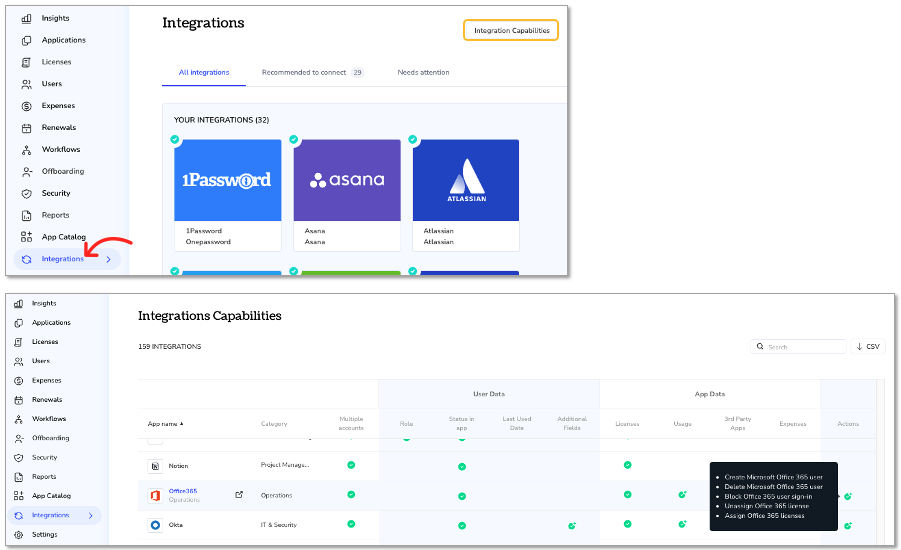
Task: Open the Atlassian integration card
Action: click(x=466, y=195)
